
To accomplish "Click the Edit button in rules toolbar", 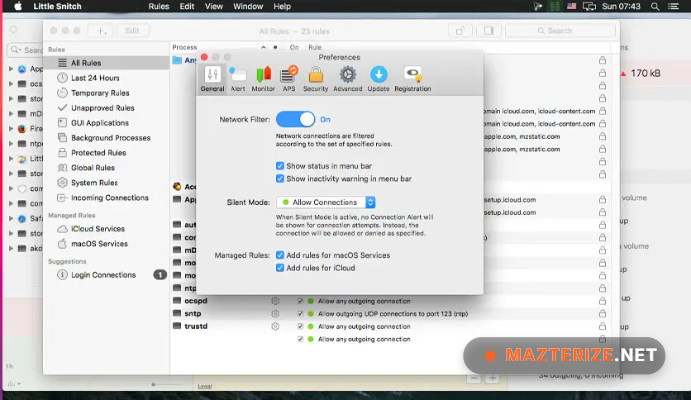I will [x=132, y=31].
